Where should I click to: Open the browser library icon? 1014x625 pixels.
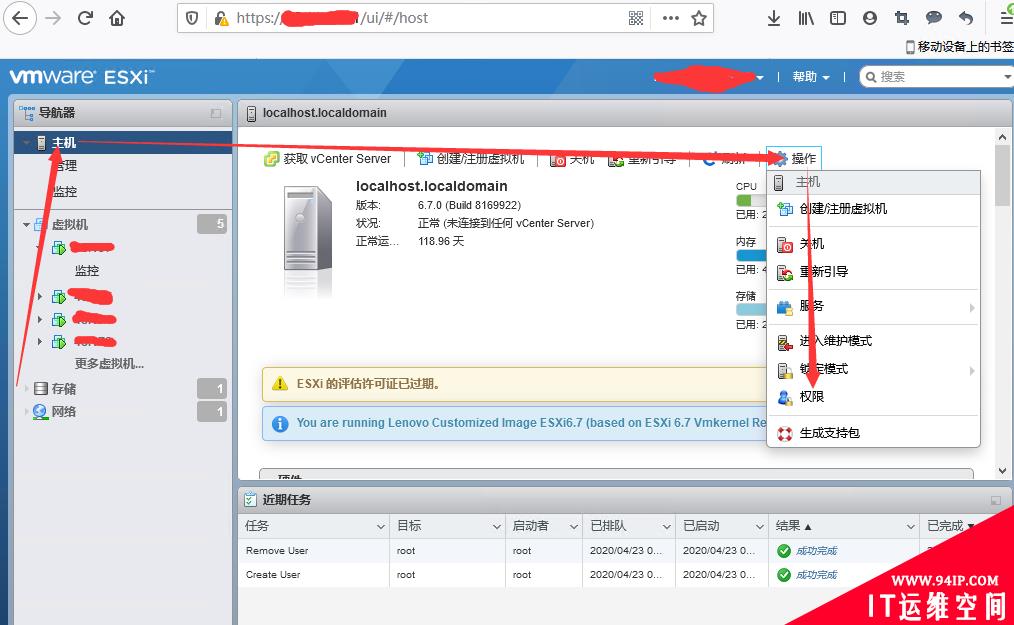coord(806,18)
